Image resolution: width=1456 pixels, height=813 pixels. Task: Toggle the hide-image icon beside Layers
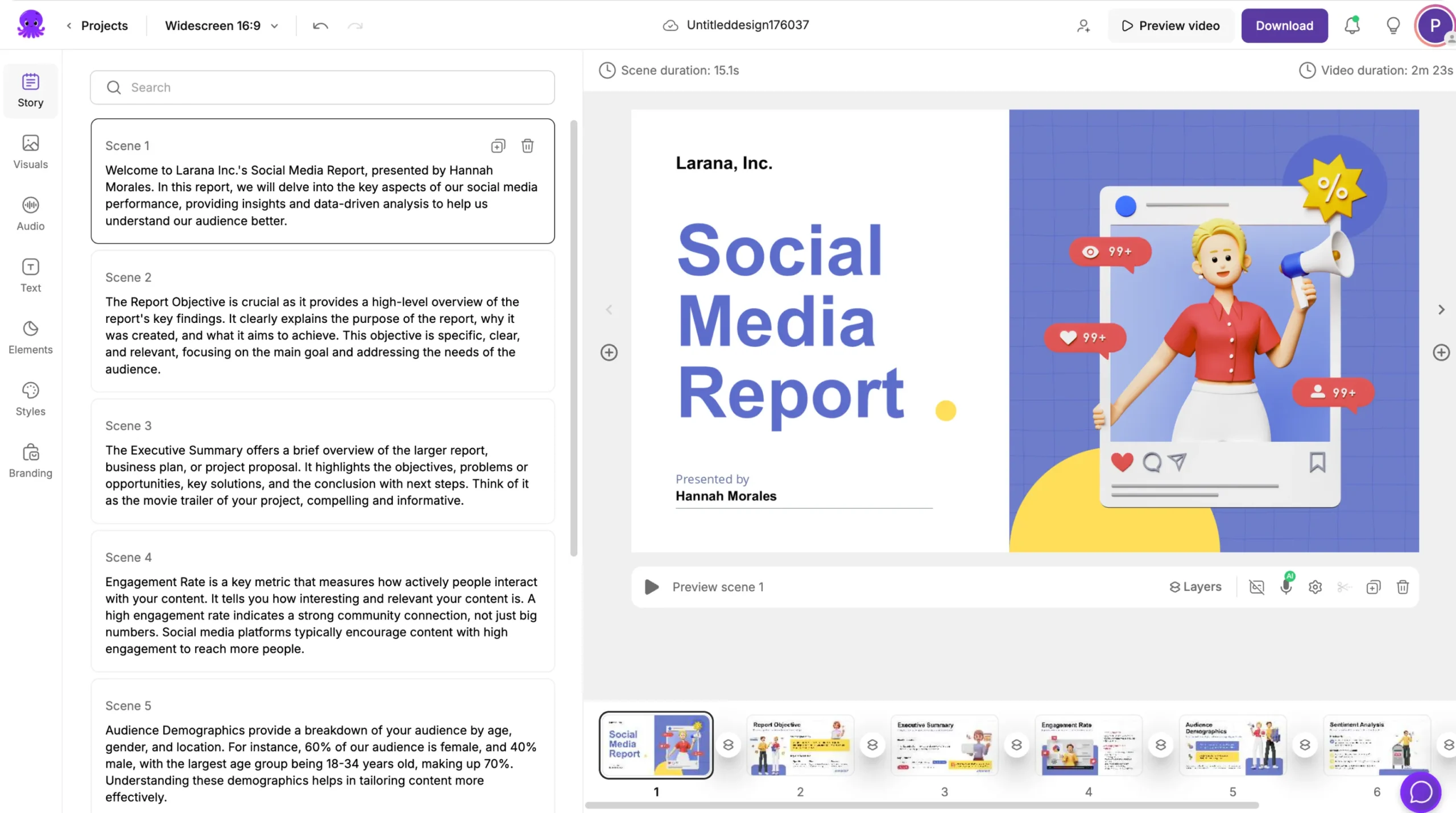(1256, 587)
